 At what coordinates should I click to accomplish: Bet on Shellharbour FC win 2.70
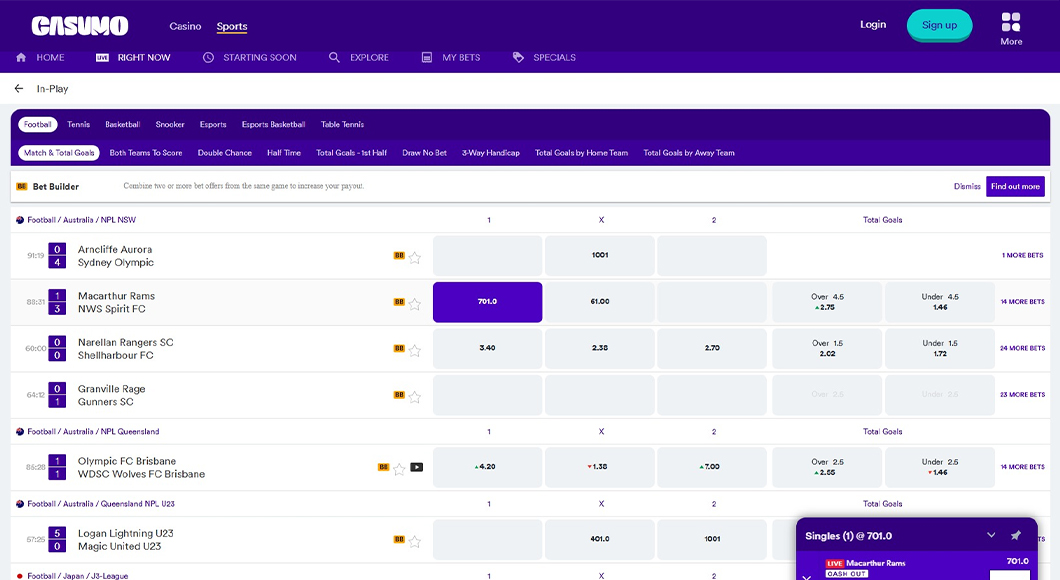point(712,348)
